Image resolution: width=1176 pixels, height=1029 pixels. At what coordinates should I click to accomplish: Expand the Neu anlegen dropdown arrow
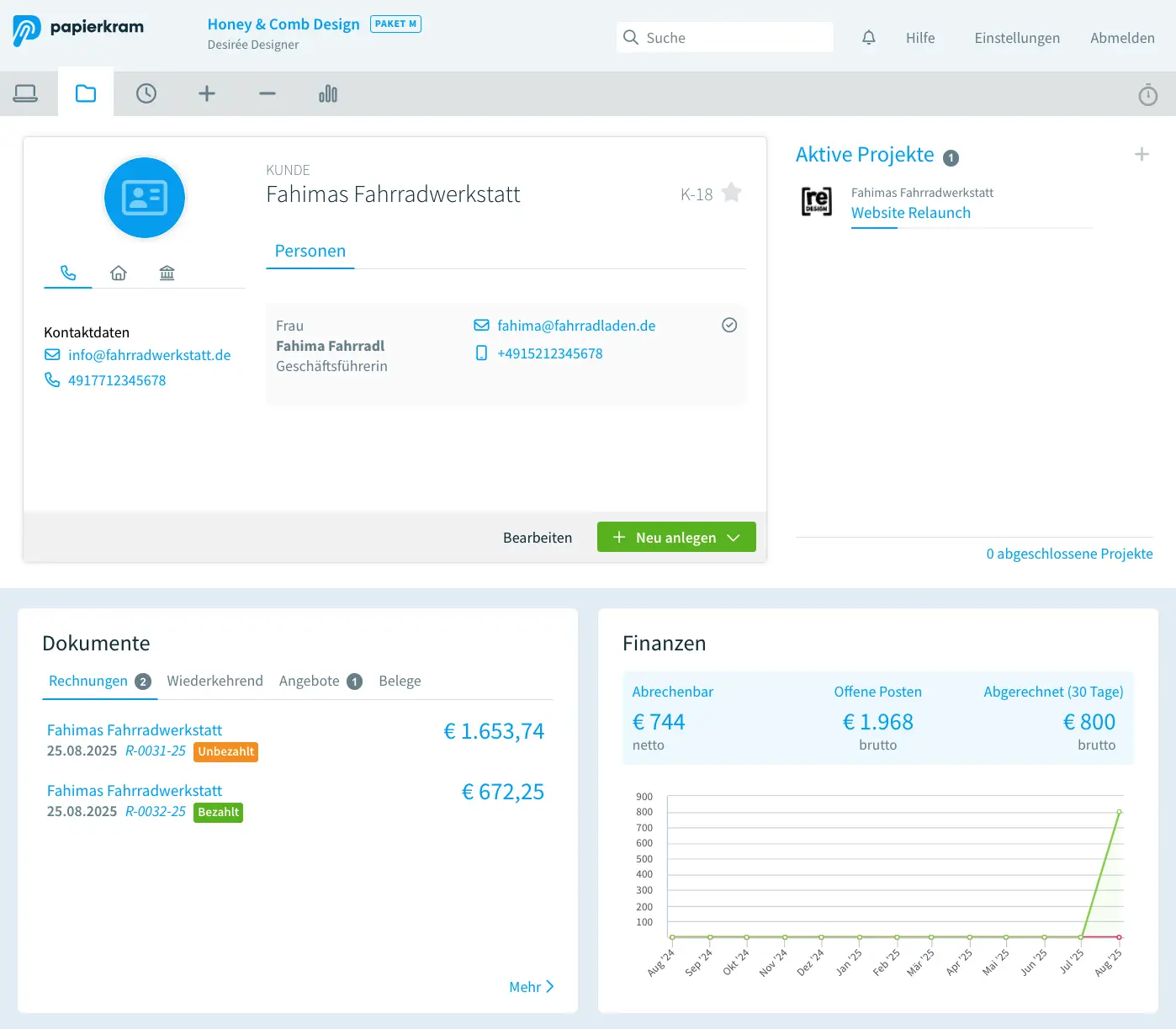coord(734,538)
